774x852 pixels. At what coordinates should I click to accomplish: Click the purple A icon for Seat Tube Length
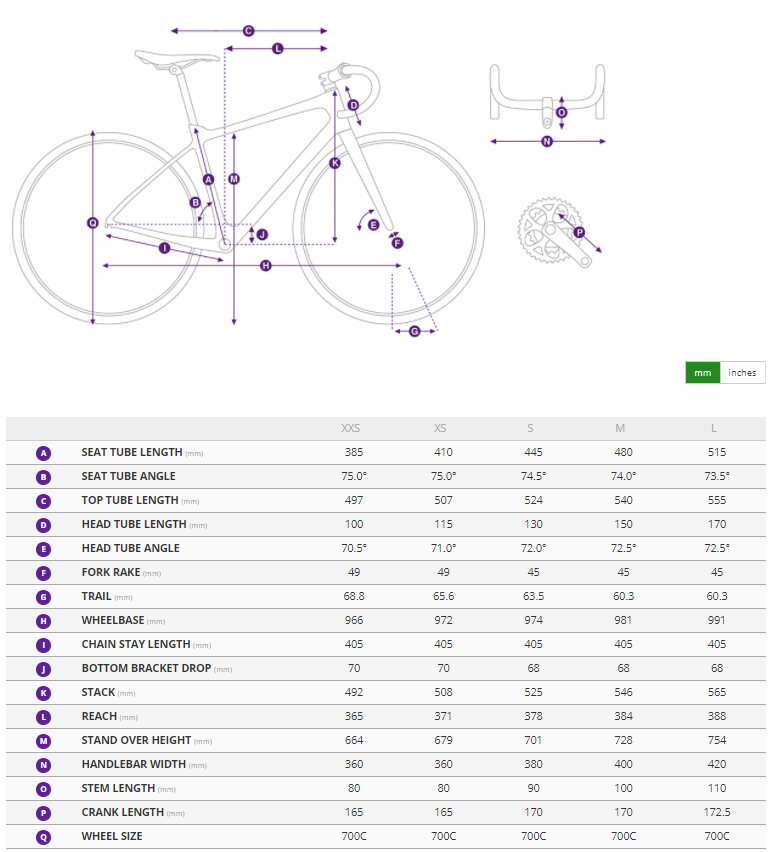(43, 452)
